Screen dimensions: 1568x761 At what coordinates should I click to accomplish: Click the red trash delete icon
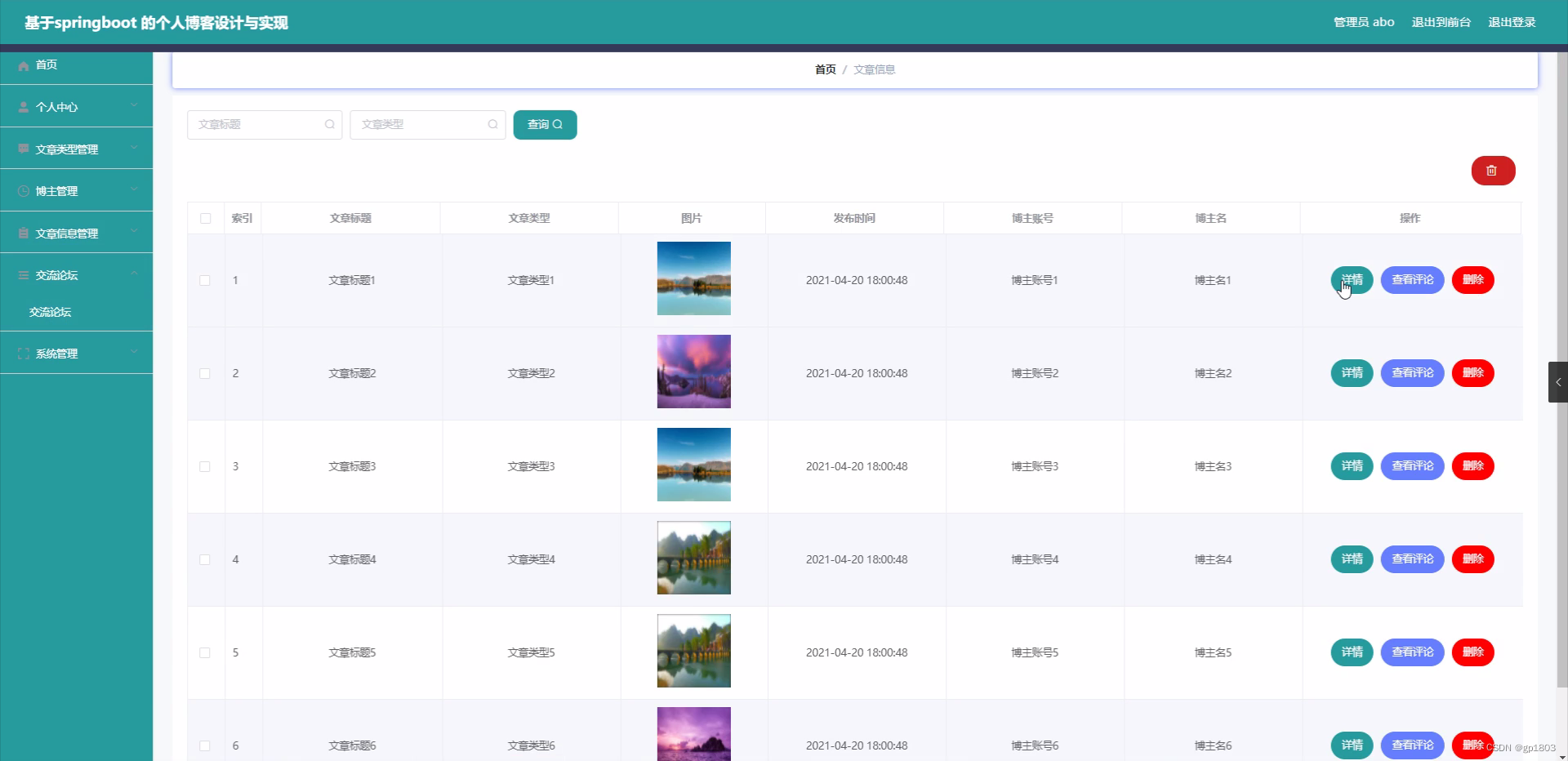tap(1493, 171)
